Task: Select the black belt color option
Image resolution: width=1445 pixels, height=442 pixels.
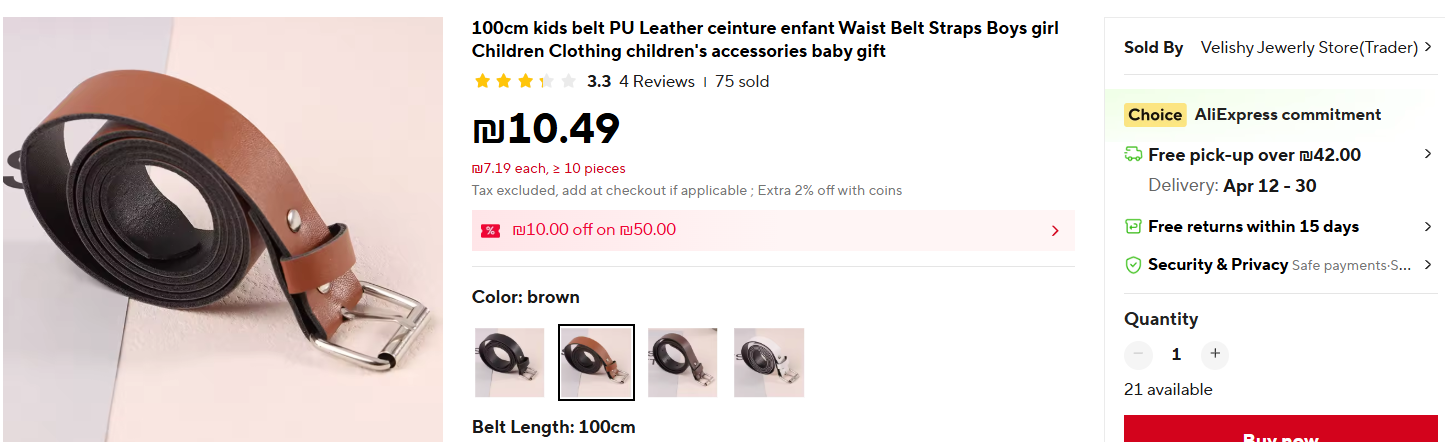Action: [x=510, y=362]
